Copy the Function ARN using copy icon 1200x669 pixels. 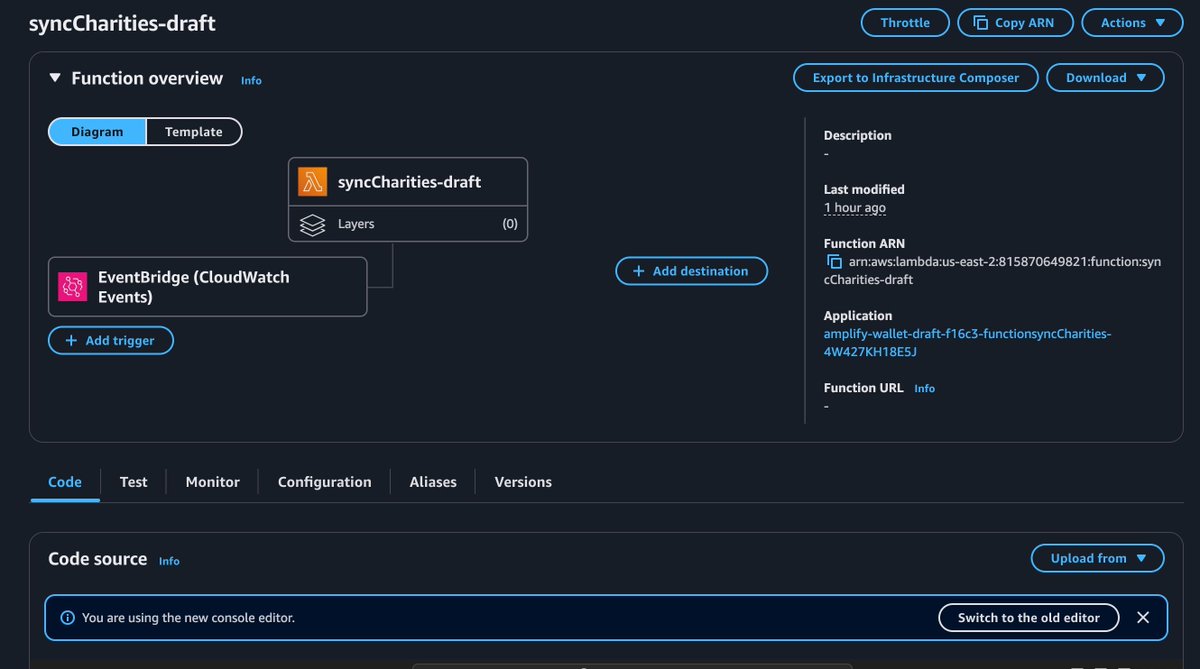[x=834, y=262]
